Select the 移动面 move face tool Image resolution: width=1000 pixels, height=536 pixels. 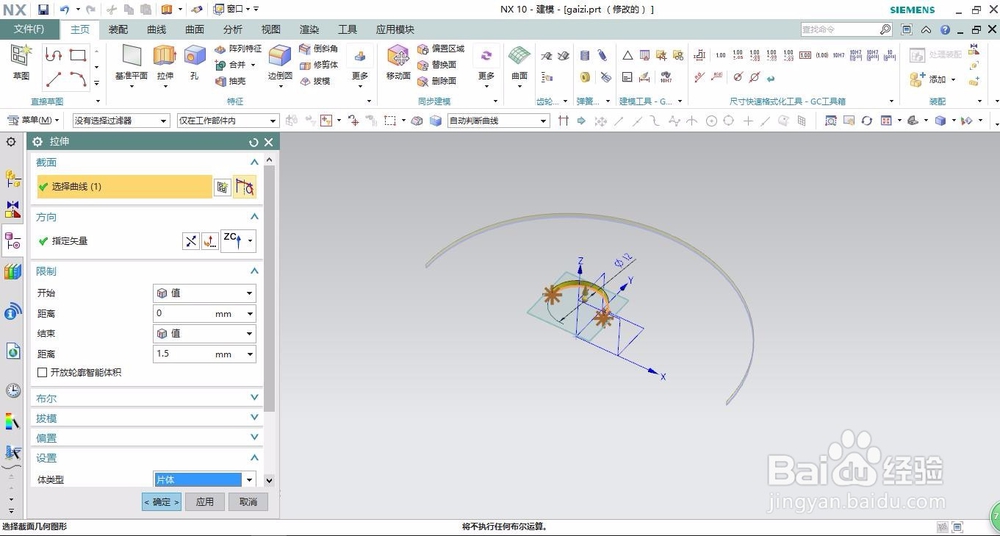click(x=398, y=63)
